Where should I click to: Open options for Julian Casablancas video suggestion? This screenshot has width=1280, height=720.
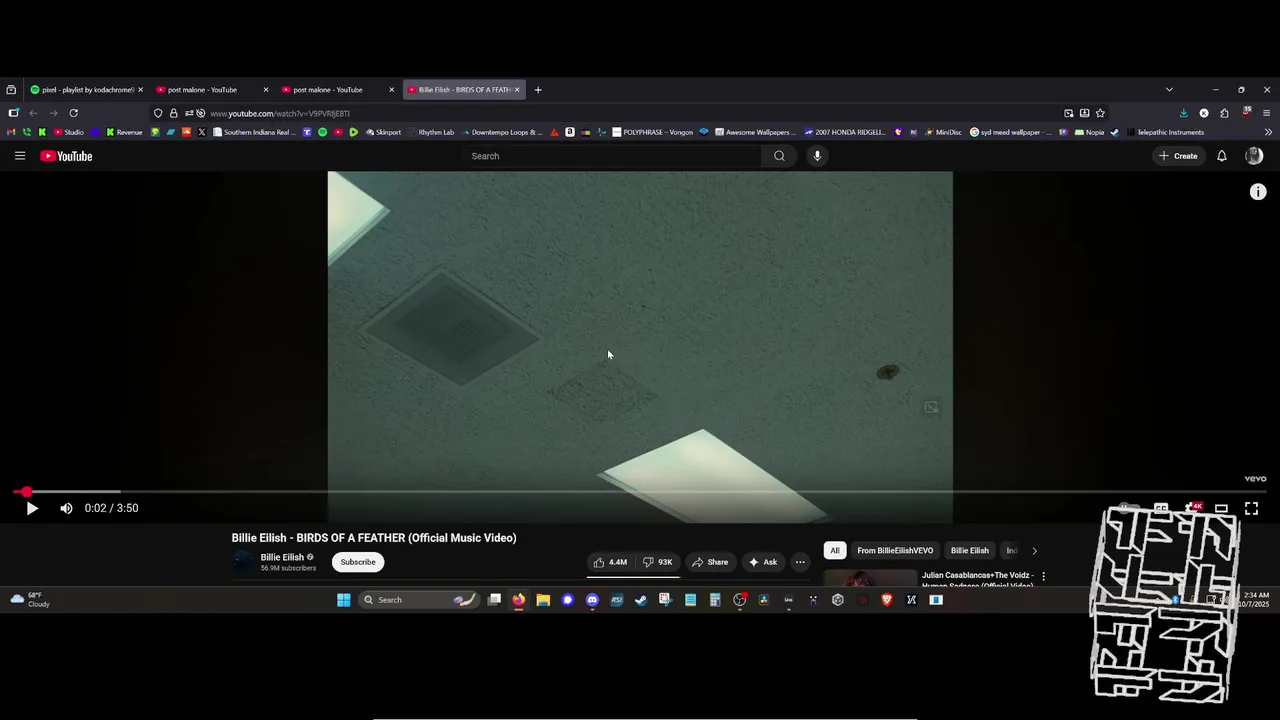(1043, 576)
